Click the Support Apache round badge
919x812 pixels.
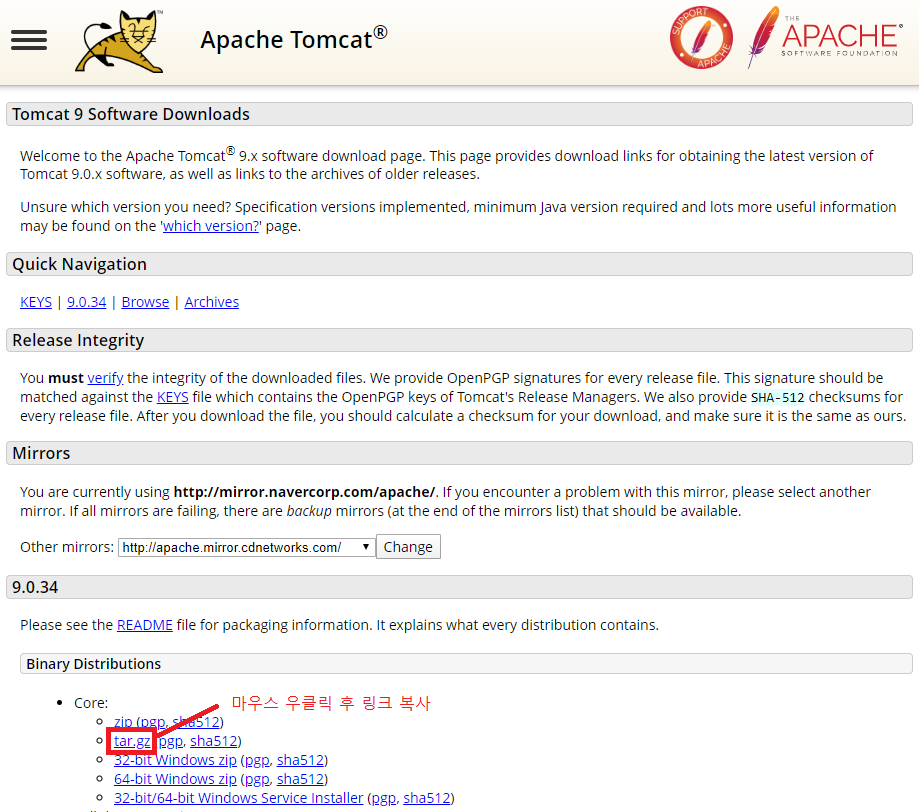coord(701,38)
